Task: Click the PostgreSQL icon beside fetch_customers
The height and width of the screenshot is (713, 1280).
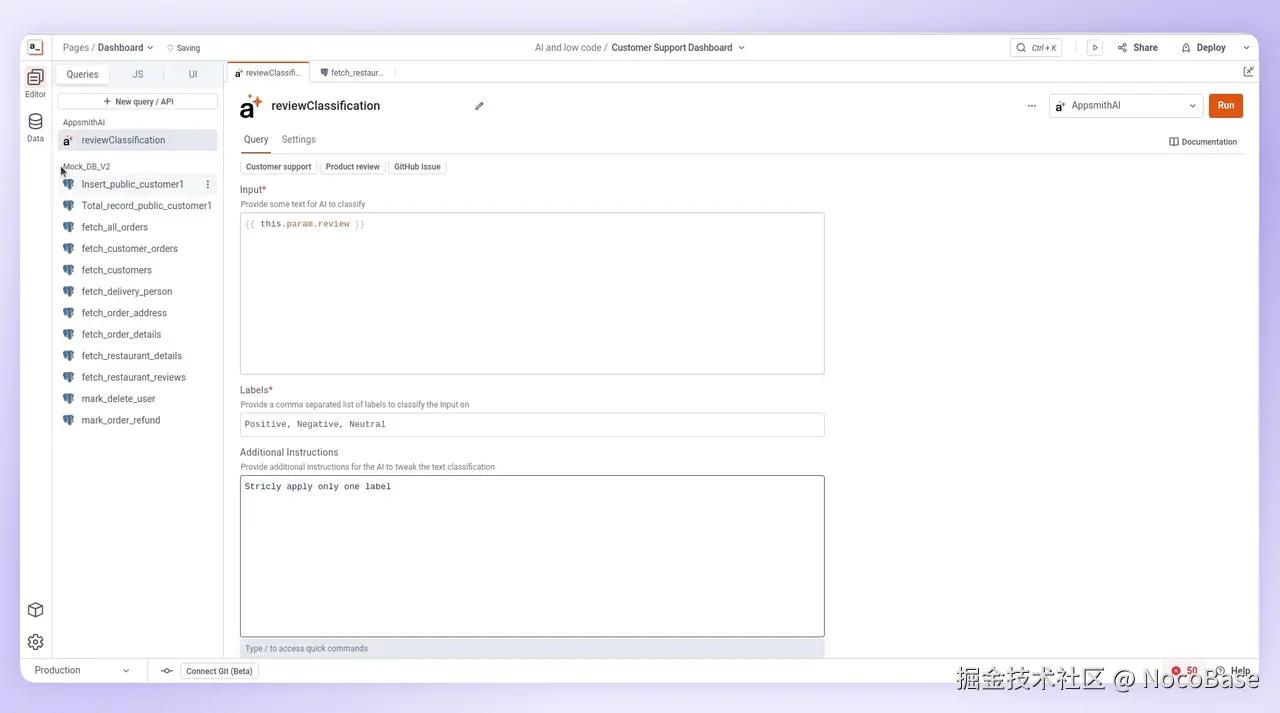Action: [x=68, y=270]
